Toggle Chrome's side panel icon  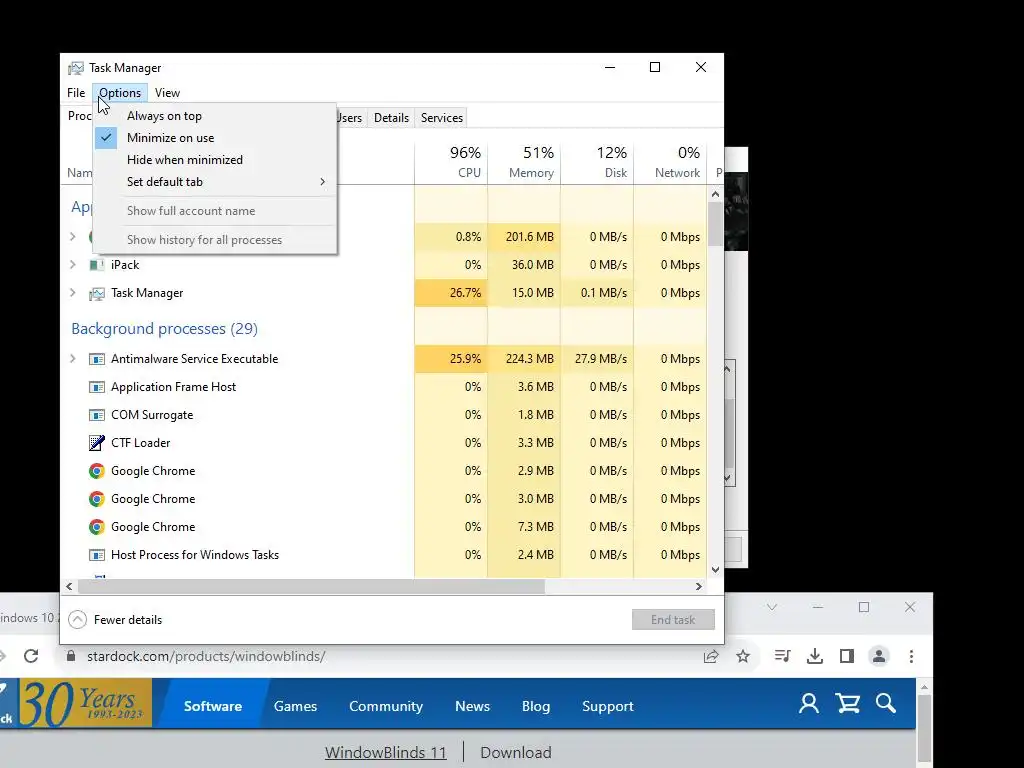[847, 656]
